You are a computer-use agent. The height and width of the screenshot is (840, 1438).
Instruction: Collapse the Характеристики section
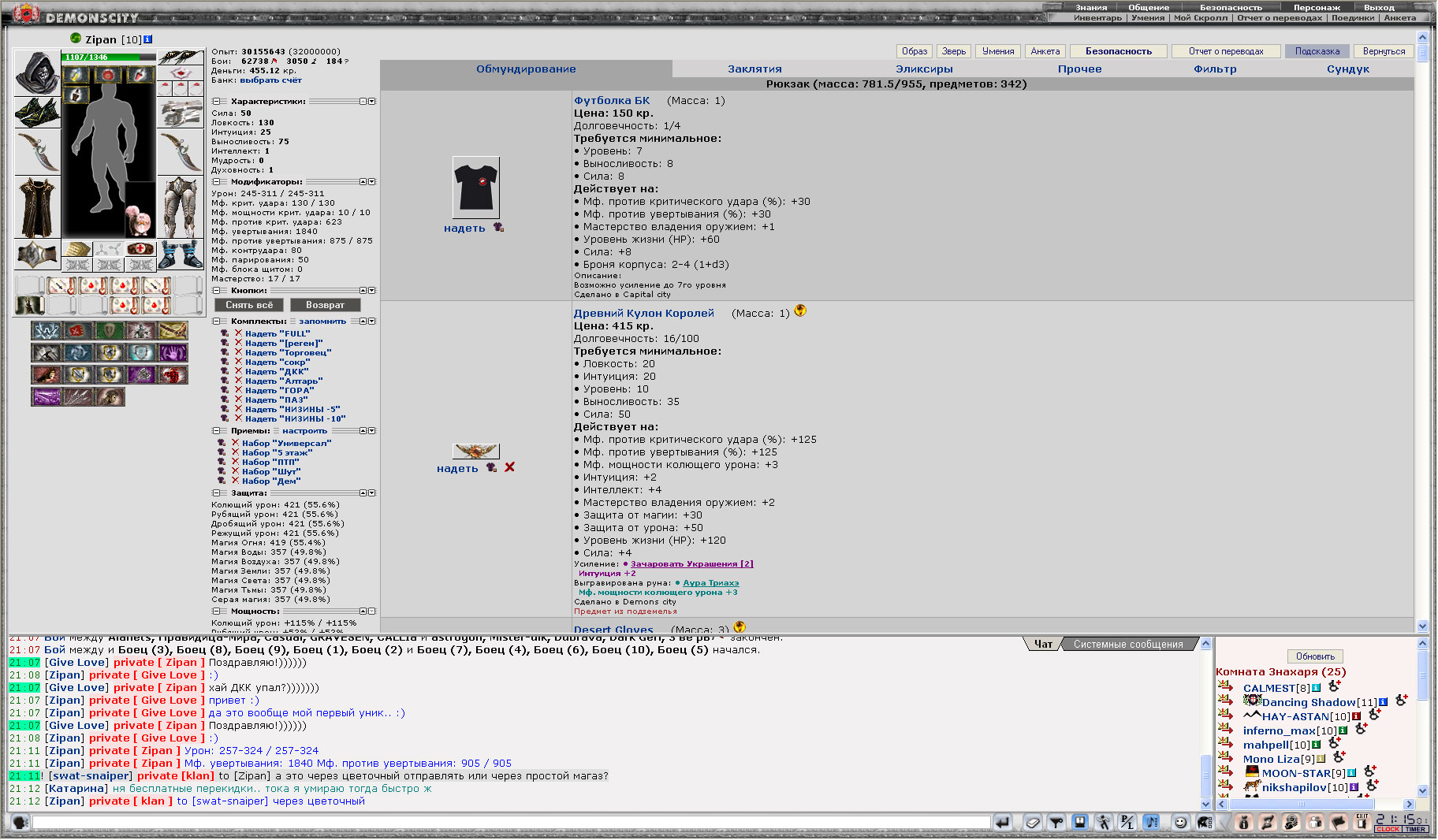click(216, 102)
